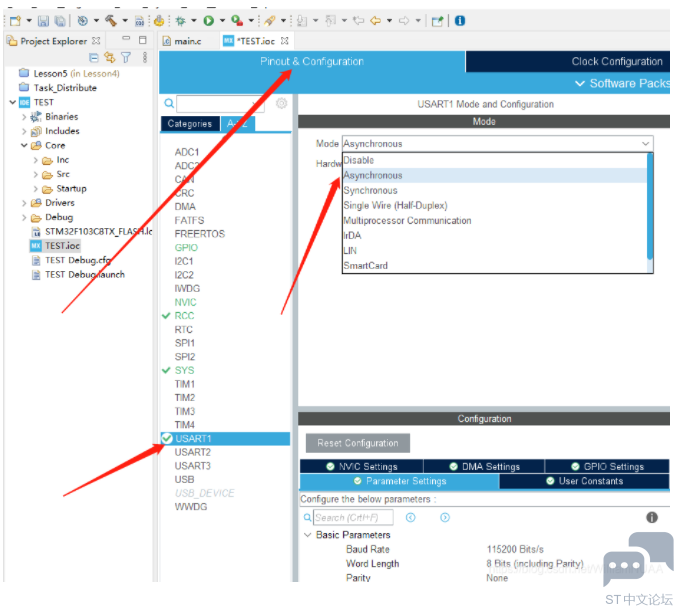Open the DMA Settings tab
682x615 pixels.
[x=484, y=466]
